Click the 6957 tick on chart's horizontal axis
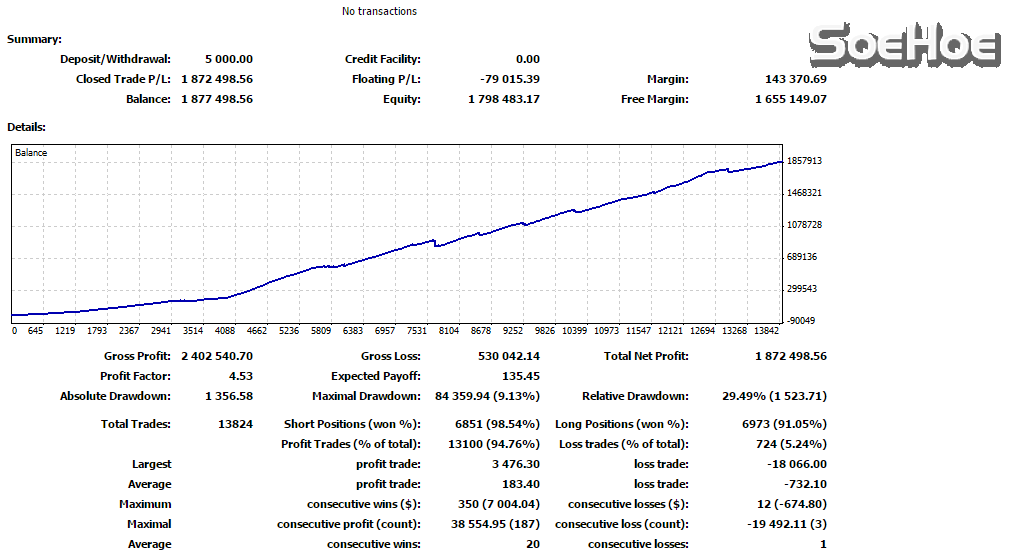The height and width of the screenshot is (554, 1013). [x=384, y=330]
